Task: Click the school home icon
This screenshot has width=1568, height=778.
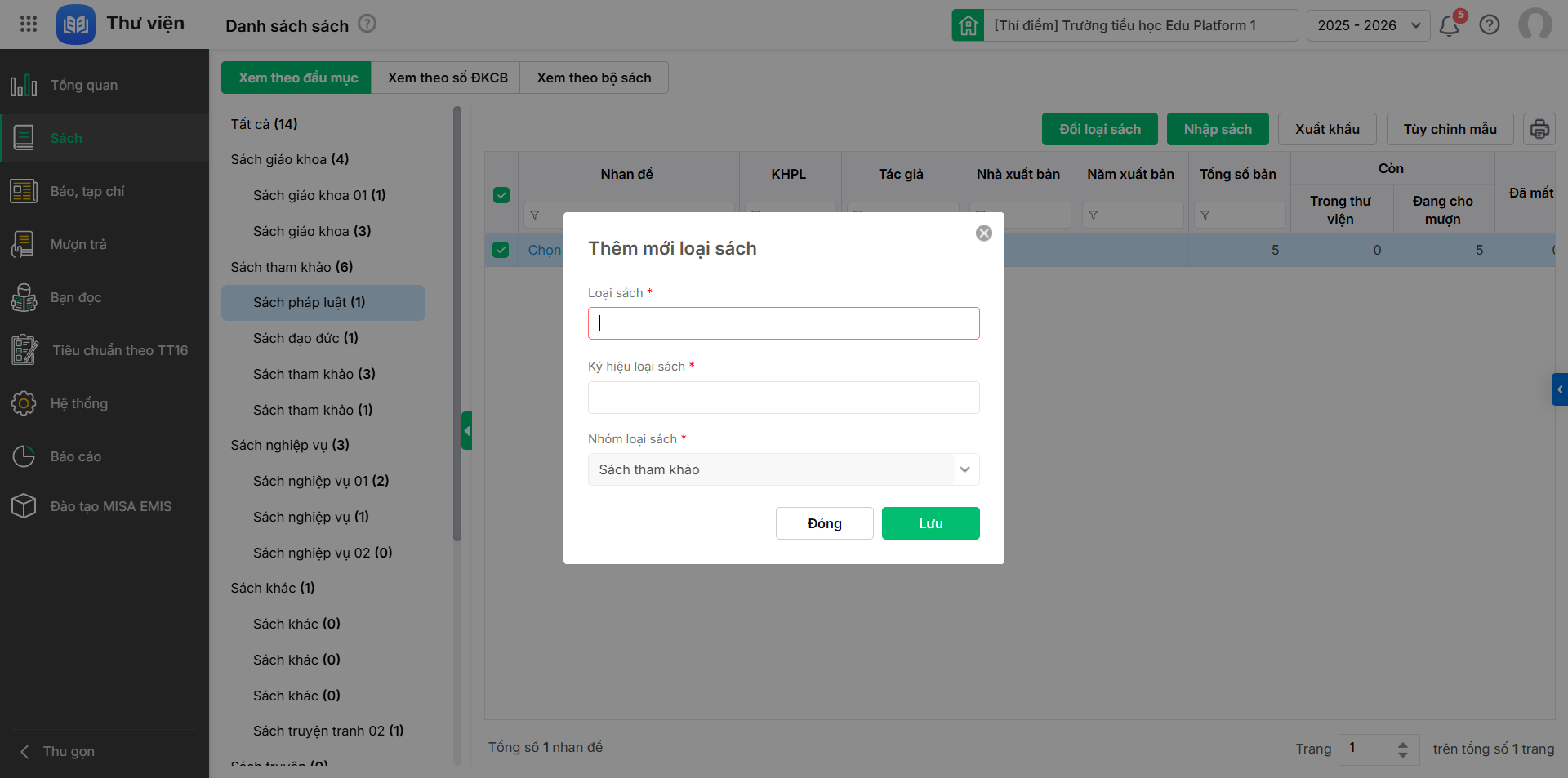Action: [968, 25]
